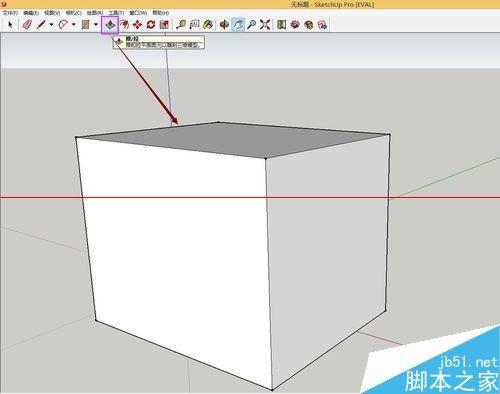Pick the Scale tool

[164, 25]
